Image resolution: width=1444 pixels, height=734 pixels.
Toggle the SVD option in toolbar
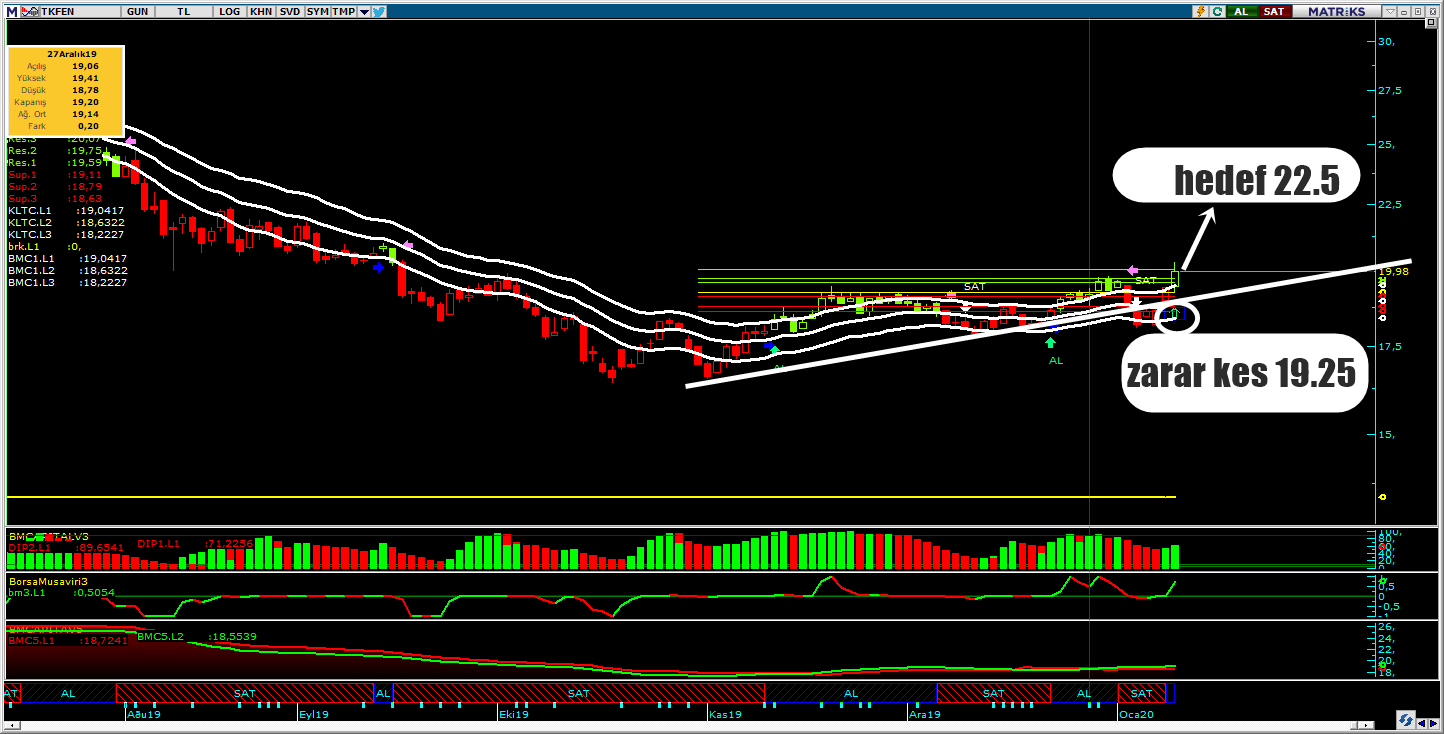point(289,11)
